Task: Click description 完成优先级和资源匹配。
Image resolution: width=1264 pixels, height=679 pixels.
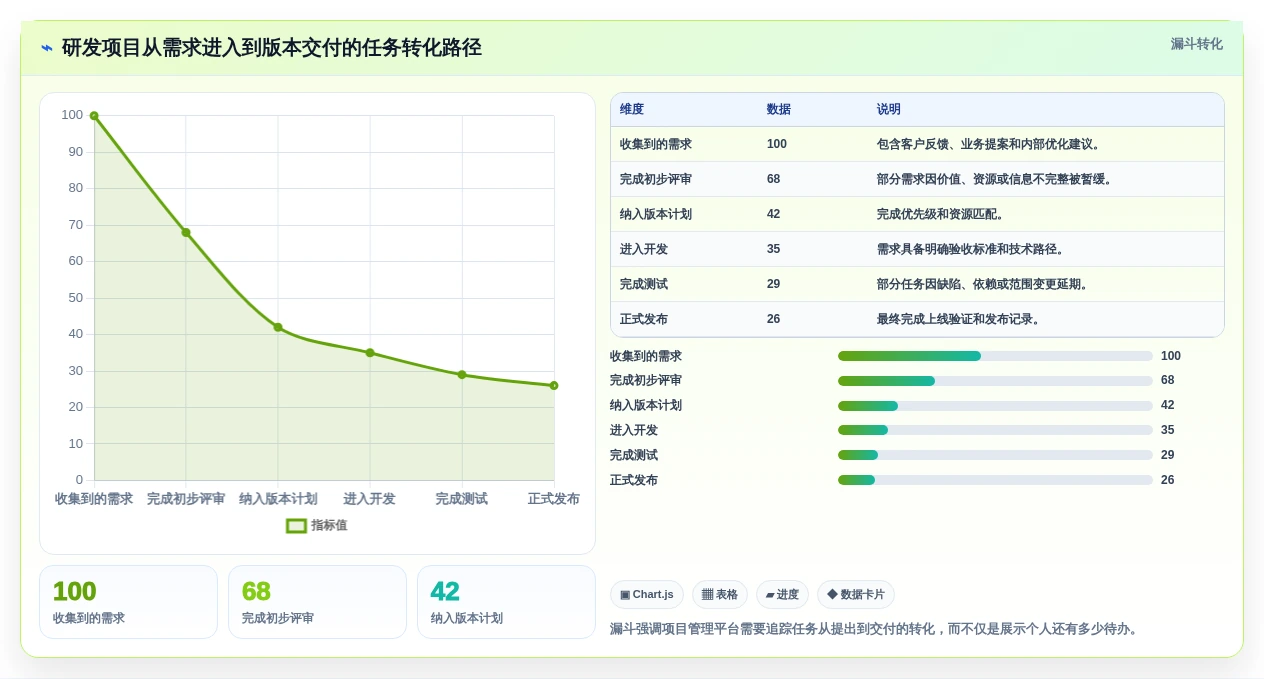Action: point(942,214)
